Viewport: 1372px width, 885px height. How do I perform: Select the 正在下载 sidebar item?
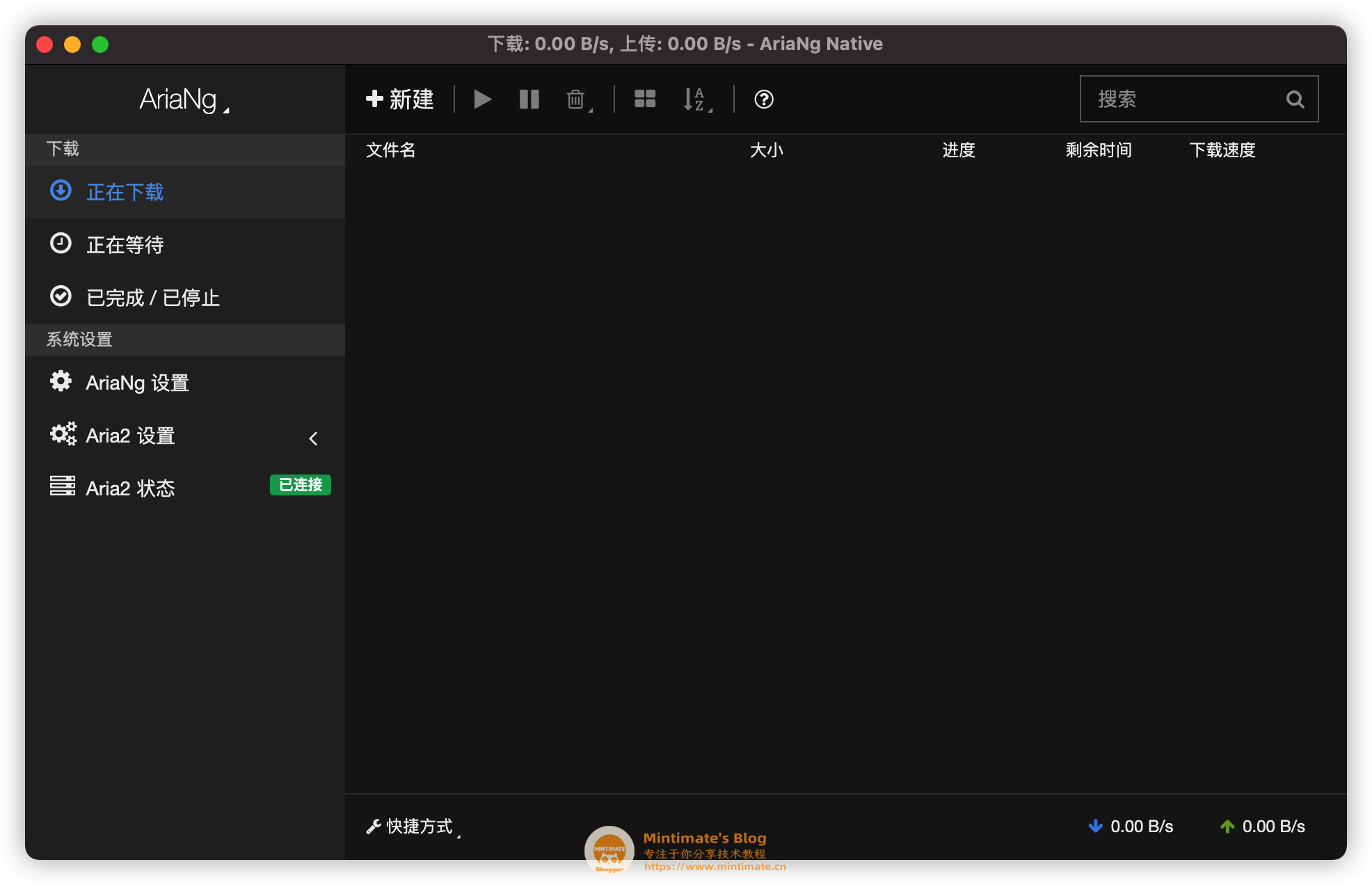pyautogui.click(x=125, y=192)
